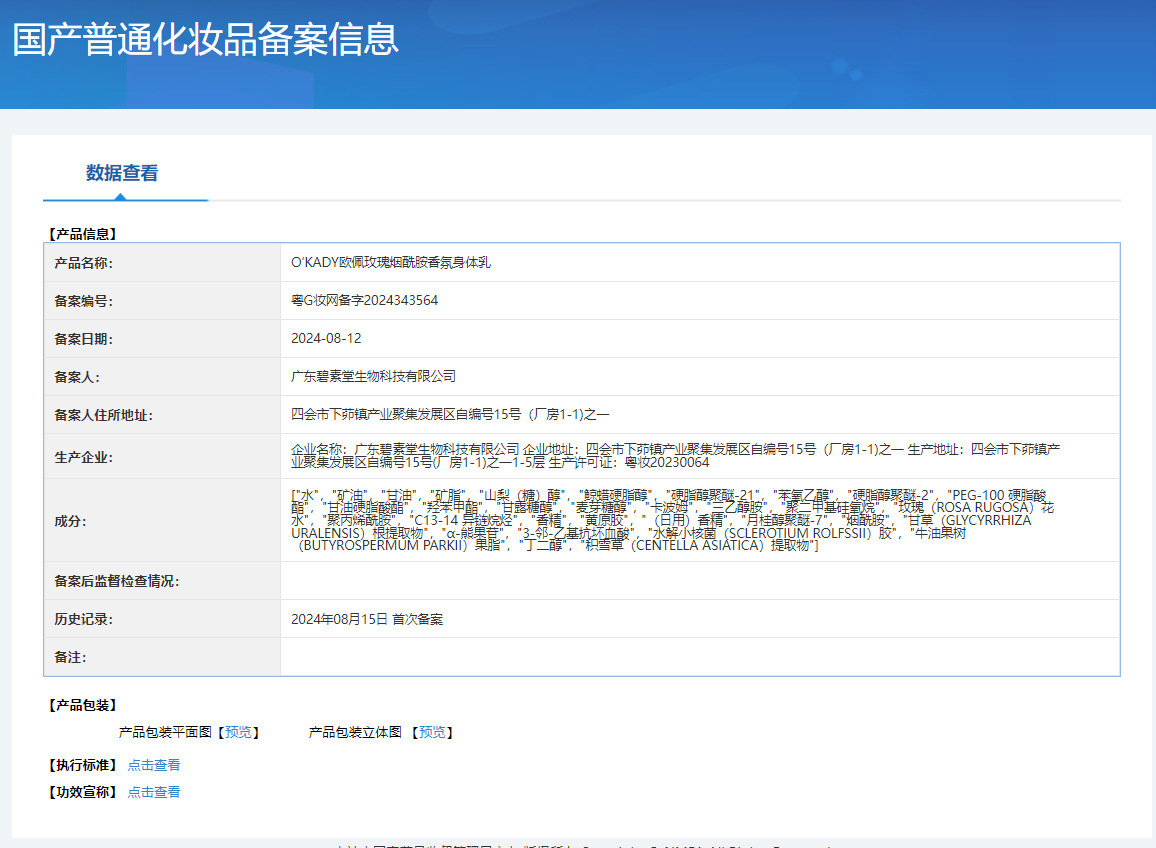Image resolution: width=1156 pixels, height=848 pixels.
Task: Click the 【产品包装】 section heading
Action: [x=83, y=705]
